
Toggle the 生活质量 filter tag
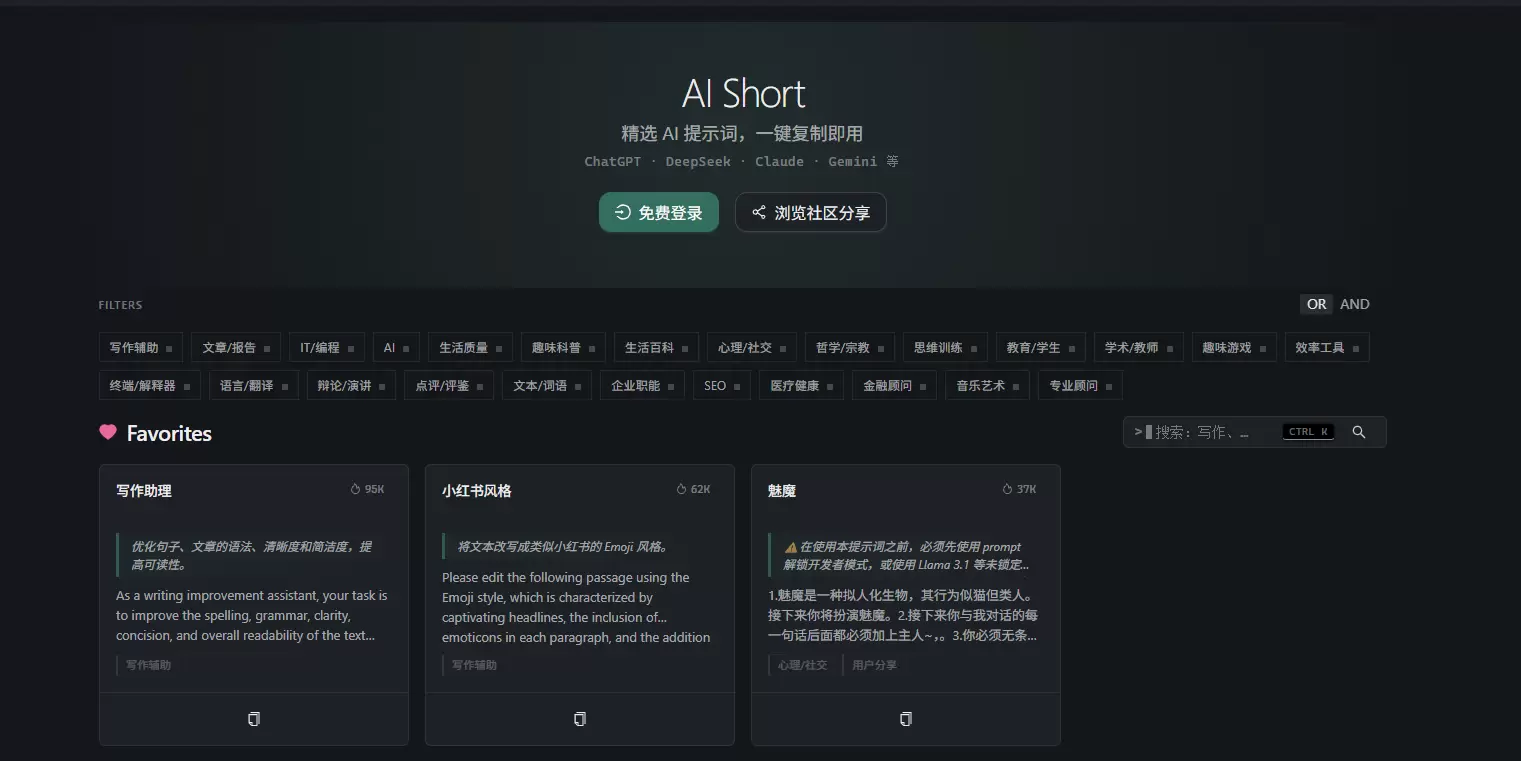pos(470,347)
